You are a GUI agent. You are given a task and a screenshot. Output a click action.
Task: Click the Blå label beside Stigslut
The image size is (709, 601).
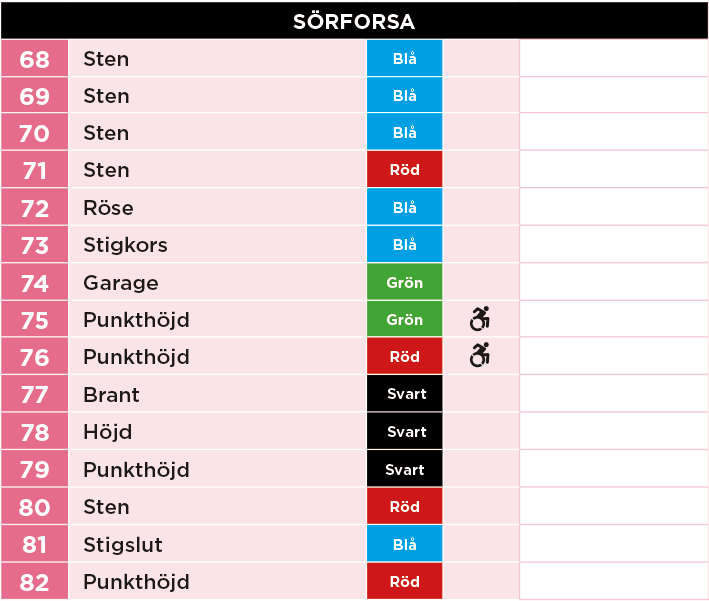click(405, 544)
